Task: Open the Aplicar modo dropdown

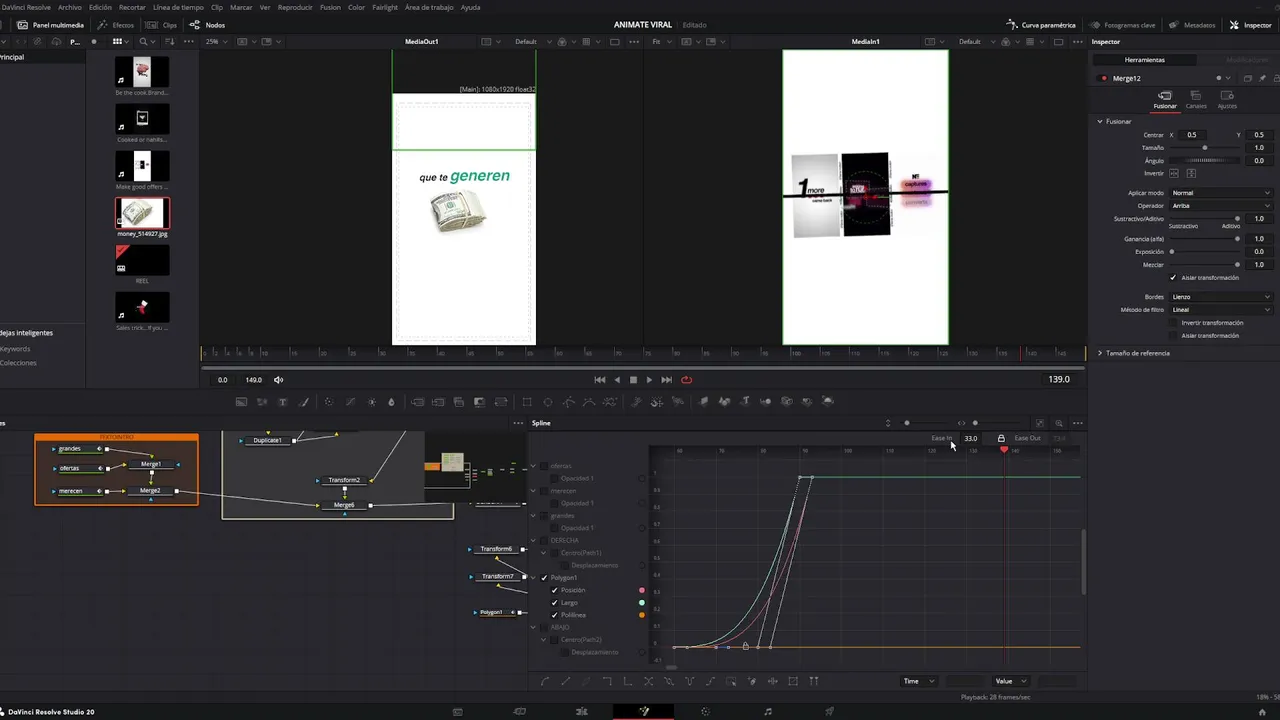Action: pos(1220,193)
